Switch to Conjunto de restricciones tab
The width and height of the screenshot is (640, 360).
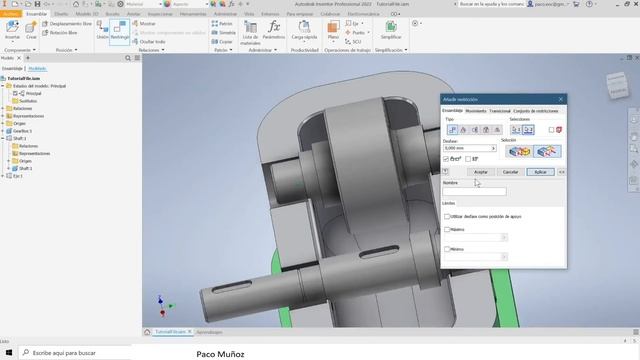point(536,111)
